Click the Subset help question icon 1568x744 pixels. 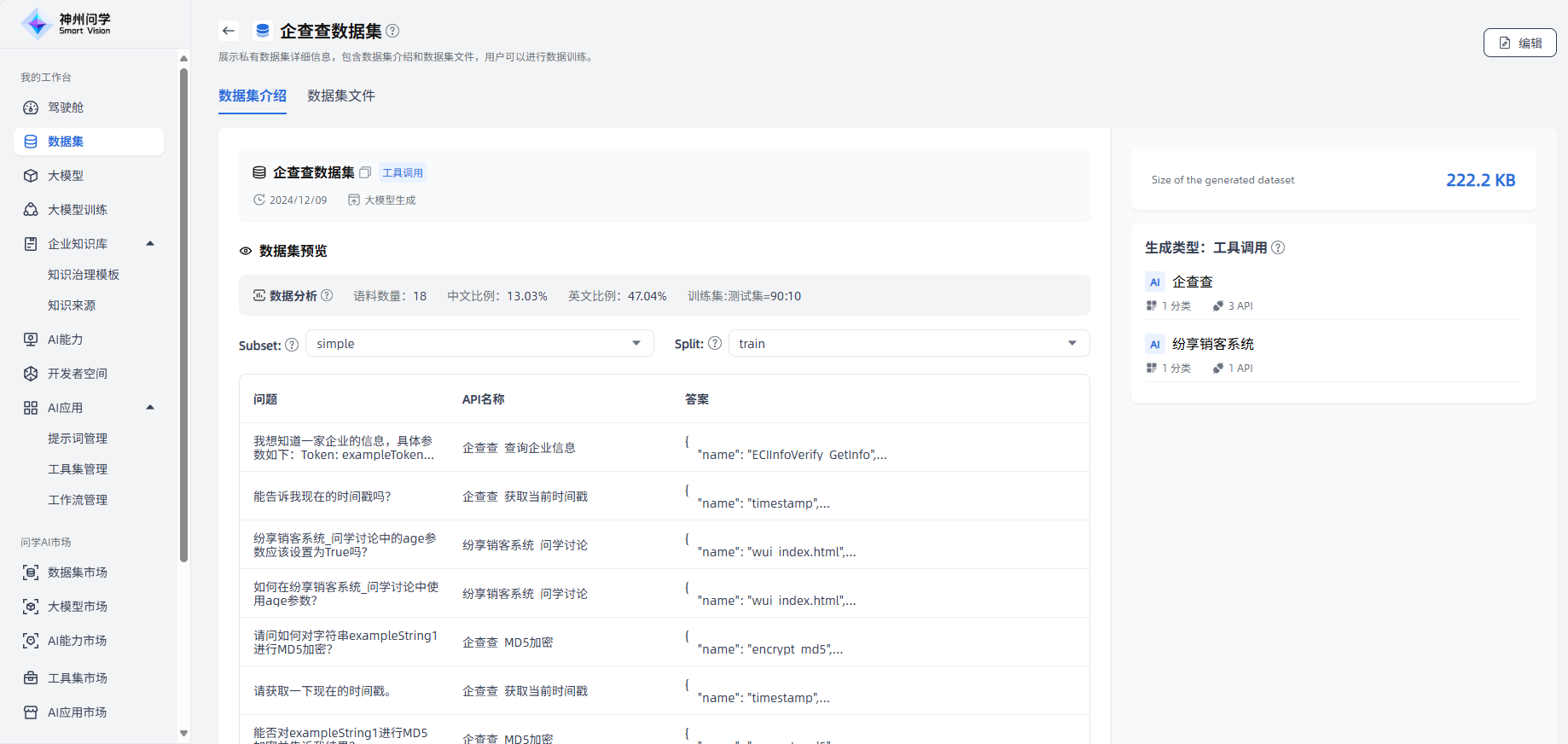(x=292, y=345)
